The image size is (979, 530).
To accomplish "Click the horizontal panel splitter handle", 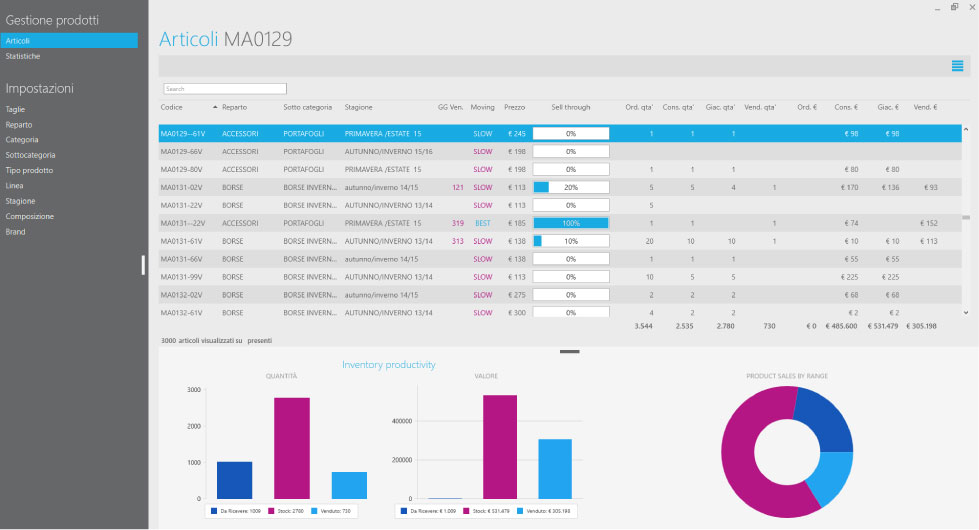I will click(569, 351).
